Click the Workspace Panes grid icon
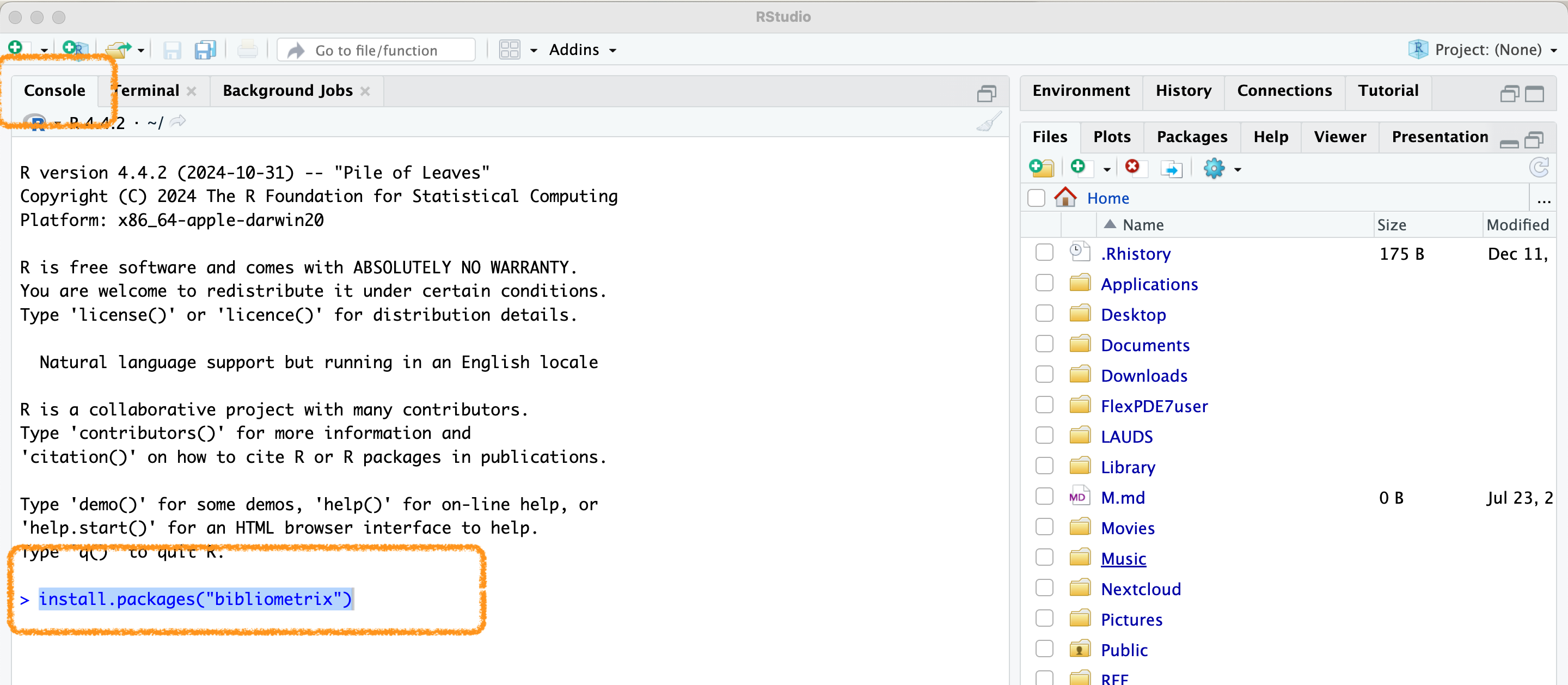Viewport: 1568px width, 685px height. 509,50
